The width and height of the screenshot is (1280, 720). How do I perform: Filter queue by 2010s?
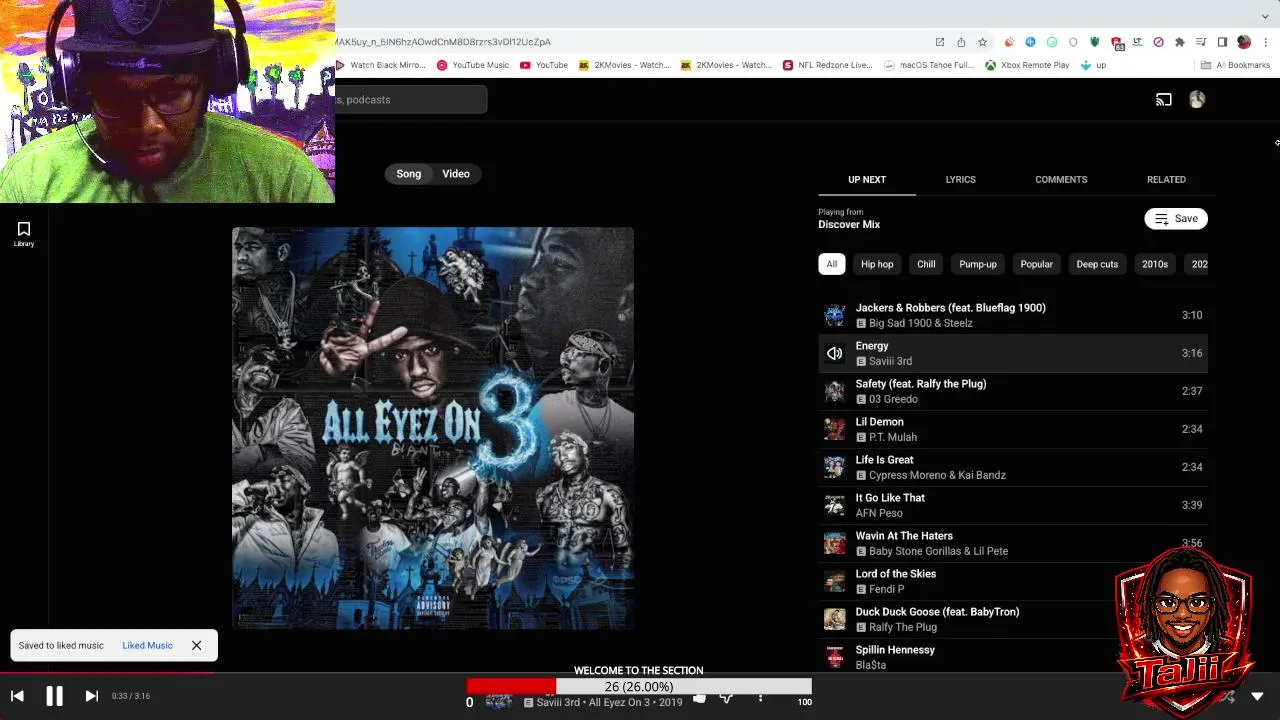click(x=1155, y=264)
